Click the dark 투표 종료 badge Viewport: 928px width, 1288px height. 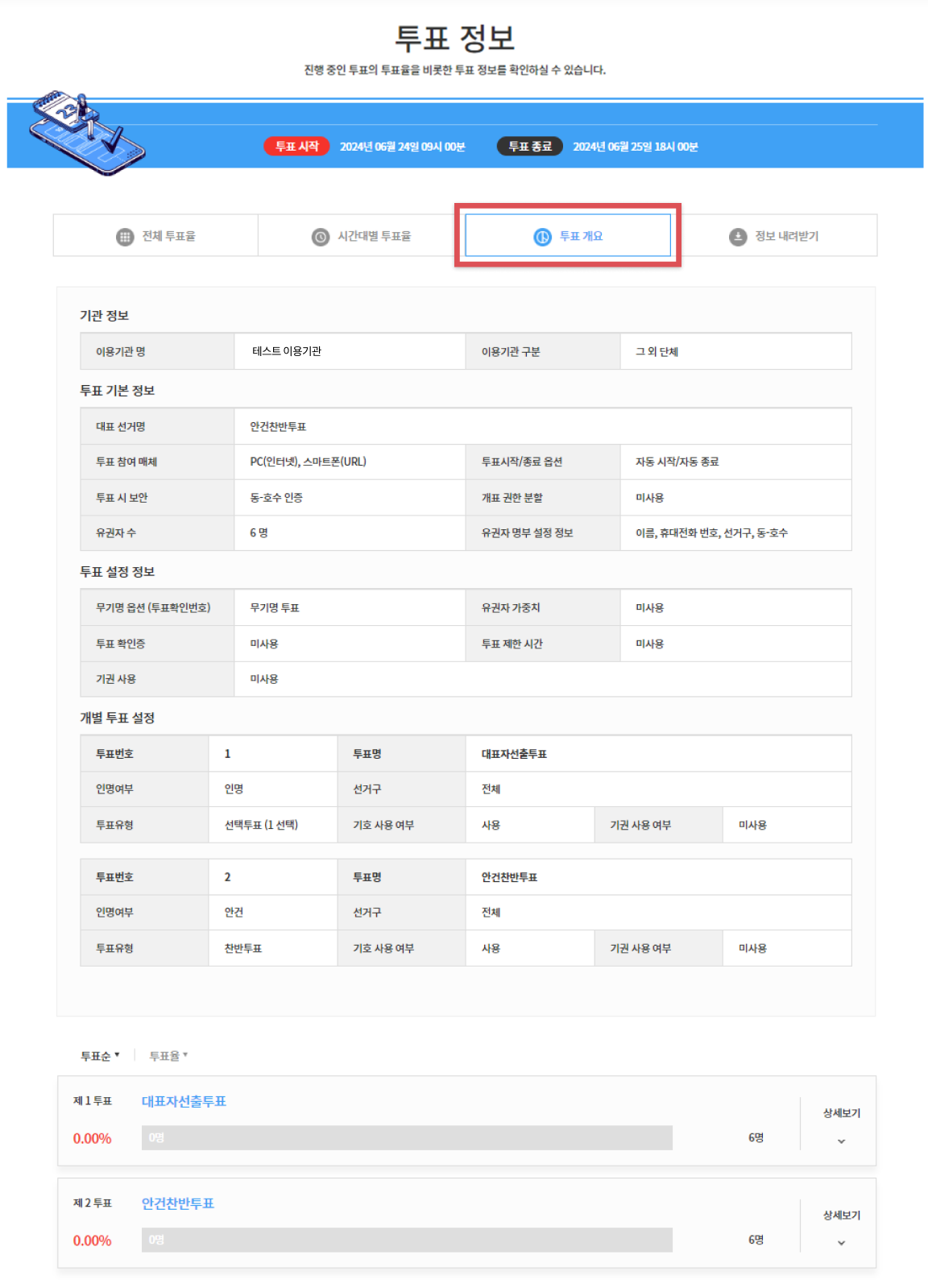(x=529, y=147)
